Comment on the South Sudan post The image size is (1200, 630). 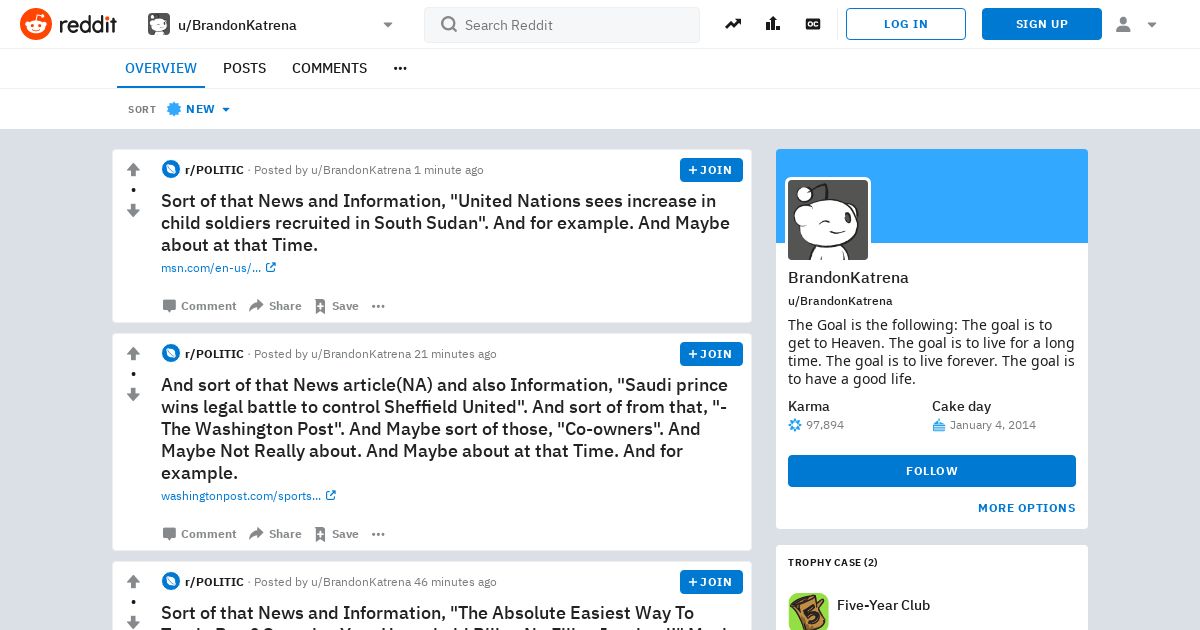[x=200, y=306]
